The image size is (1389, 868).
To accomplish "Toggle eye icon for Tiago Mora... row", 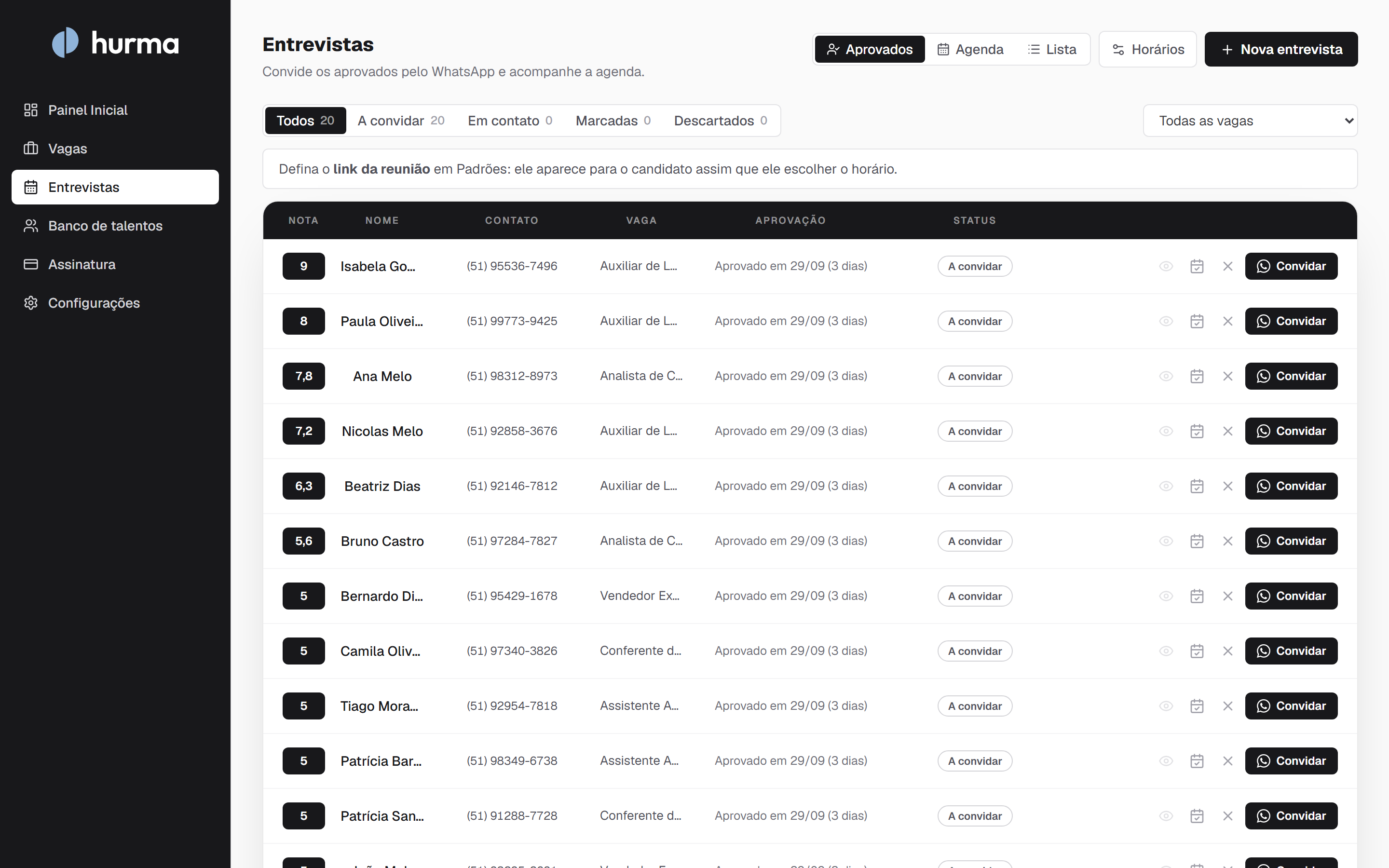I will (x=1166, y=706).
